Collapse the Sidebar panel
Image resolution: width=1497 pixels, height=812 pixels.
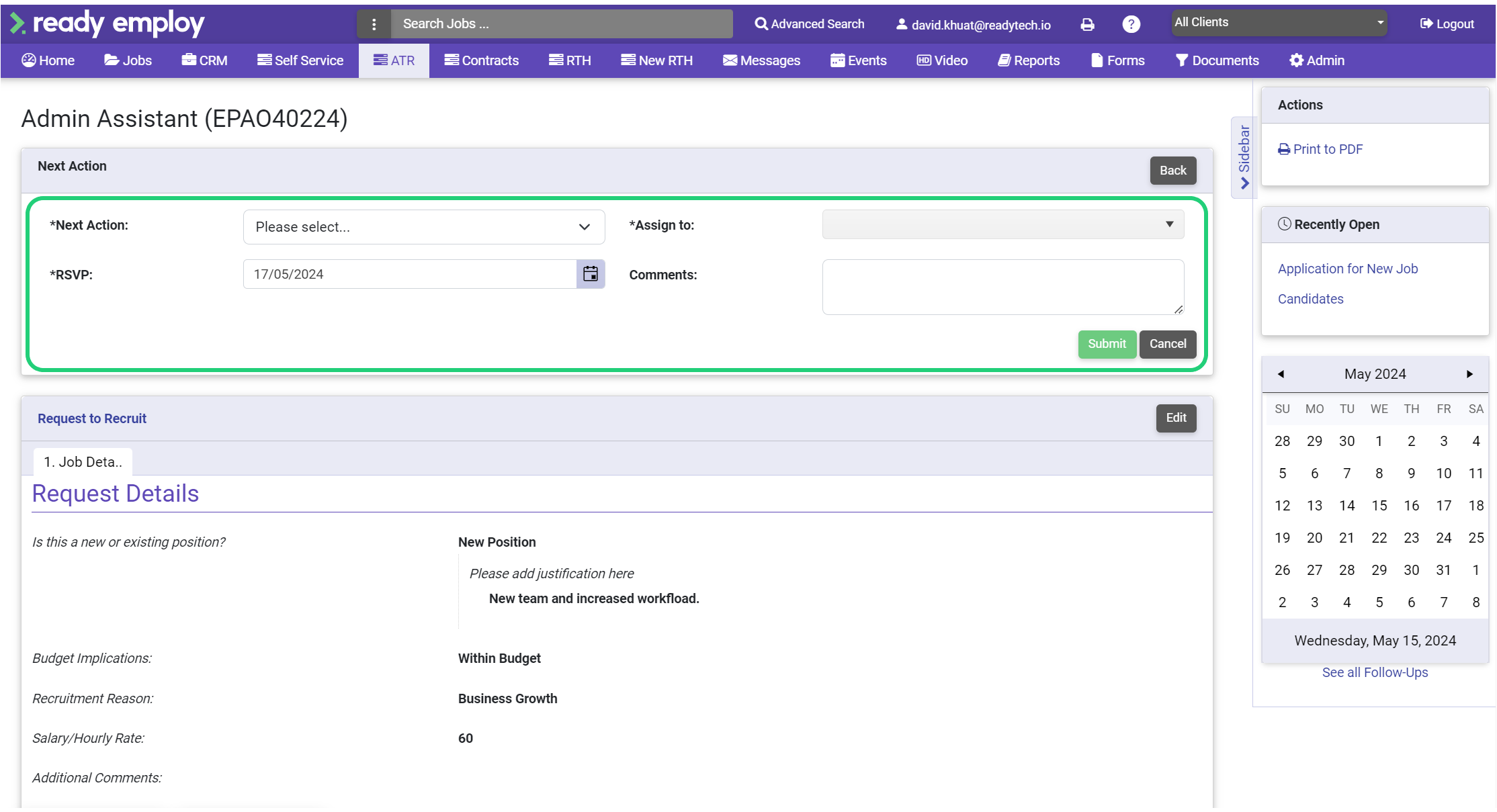1244,157
